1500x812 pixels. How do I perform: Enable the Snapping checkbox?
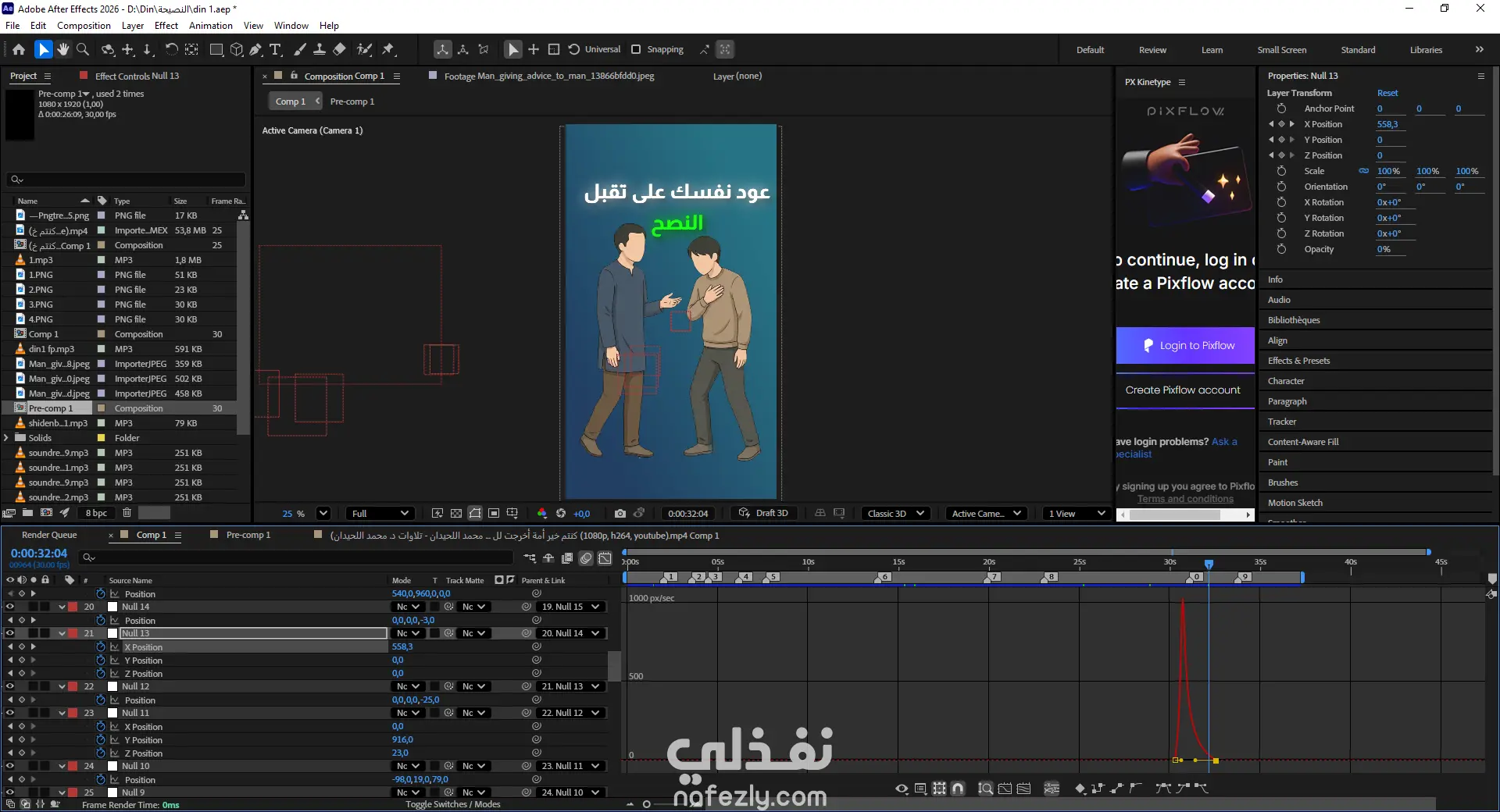(x=636, y=50)
